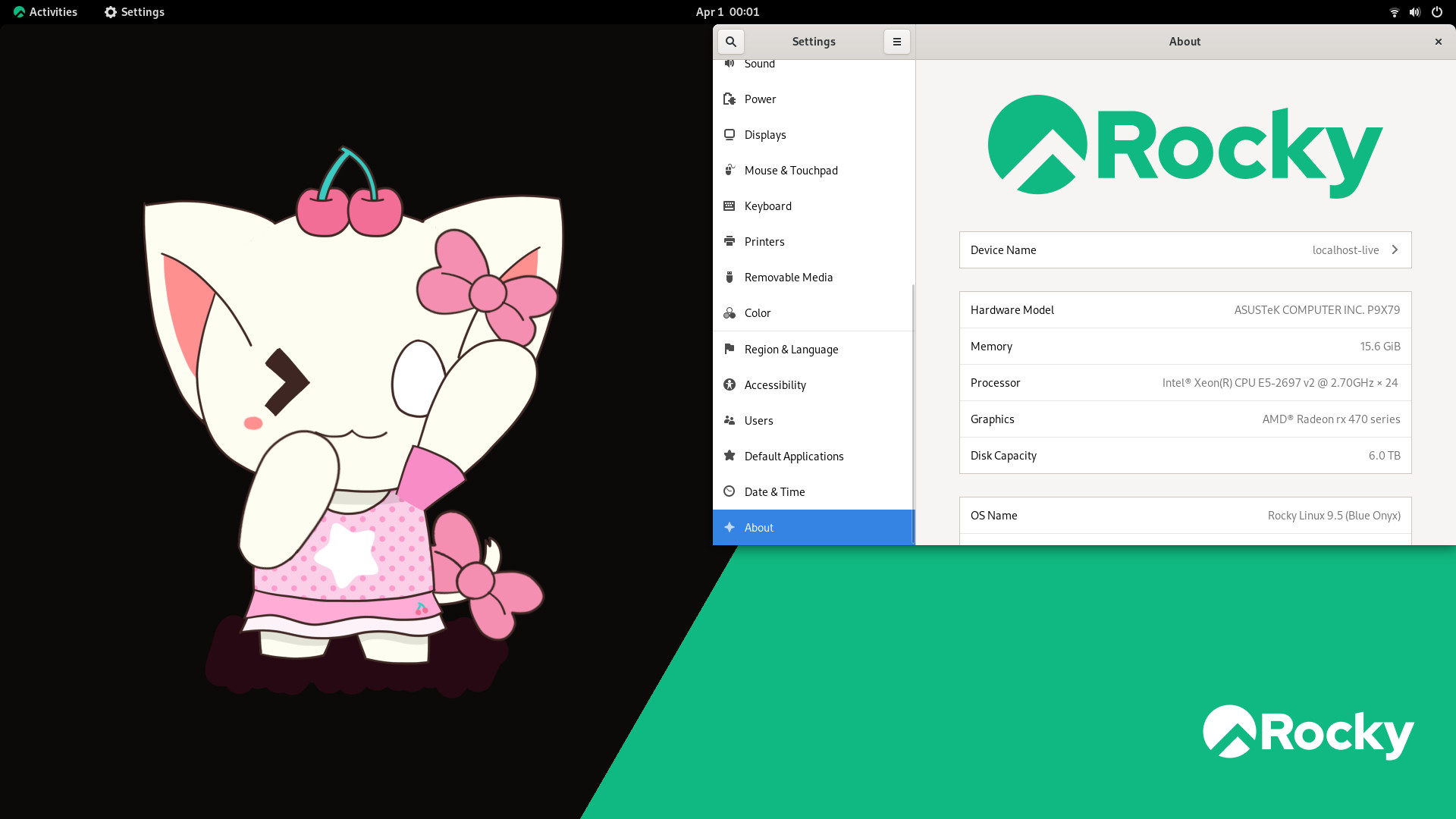Click the Settings sidebar scrollbar
This screenshot has height=819, width=1456.
913,414
